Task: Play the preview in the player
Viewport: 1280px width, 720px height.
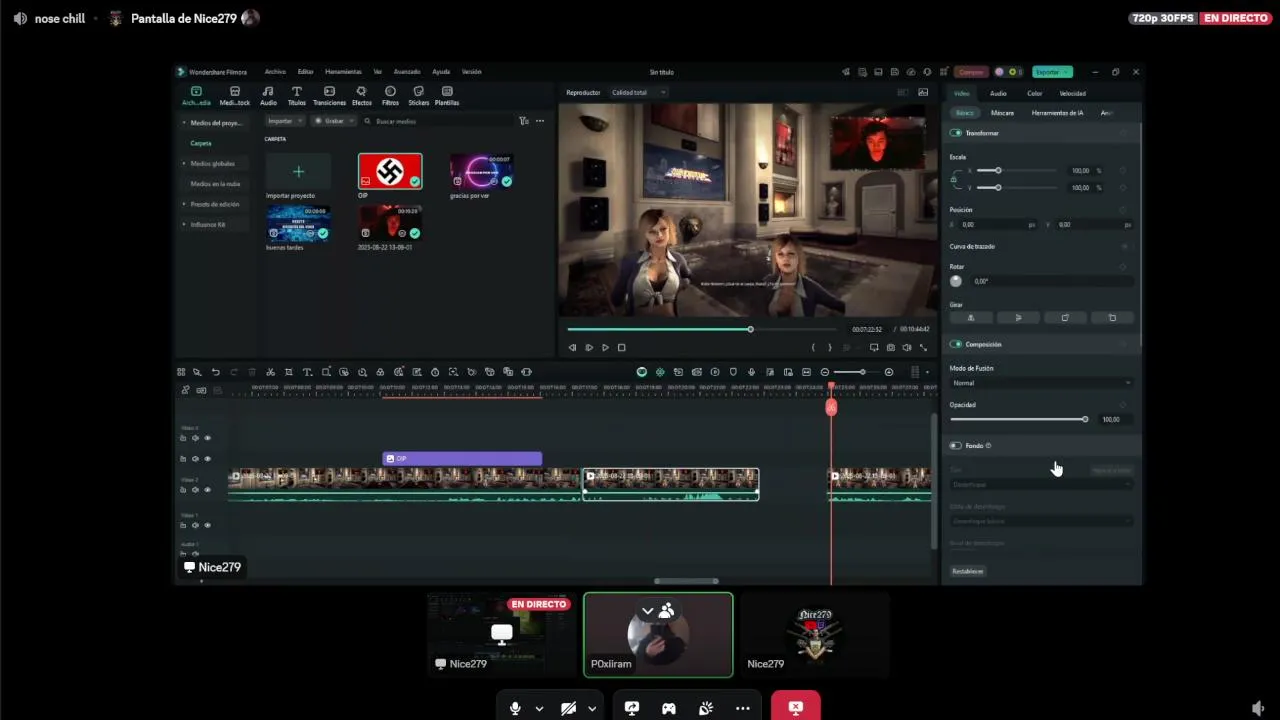Action: coord(605,347)
